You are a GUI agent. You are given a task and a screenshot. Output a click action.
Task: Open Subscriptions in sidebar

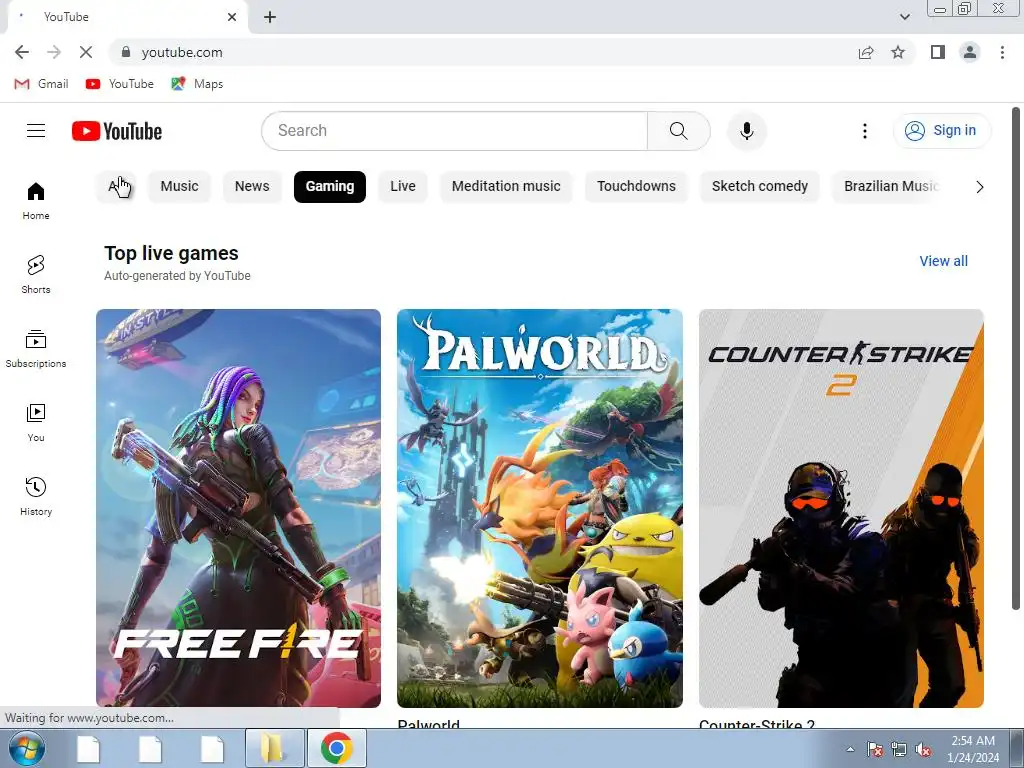(36, 349)
